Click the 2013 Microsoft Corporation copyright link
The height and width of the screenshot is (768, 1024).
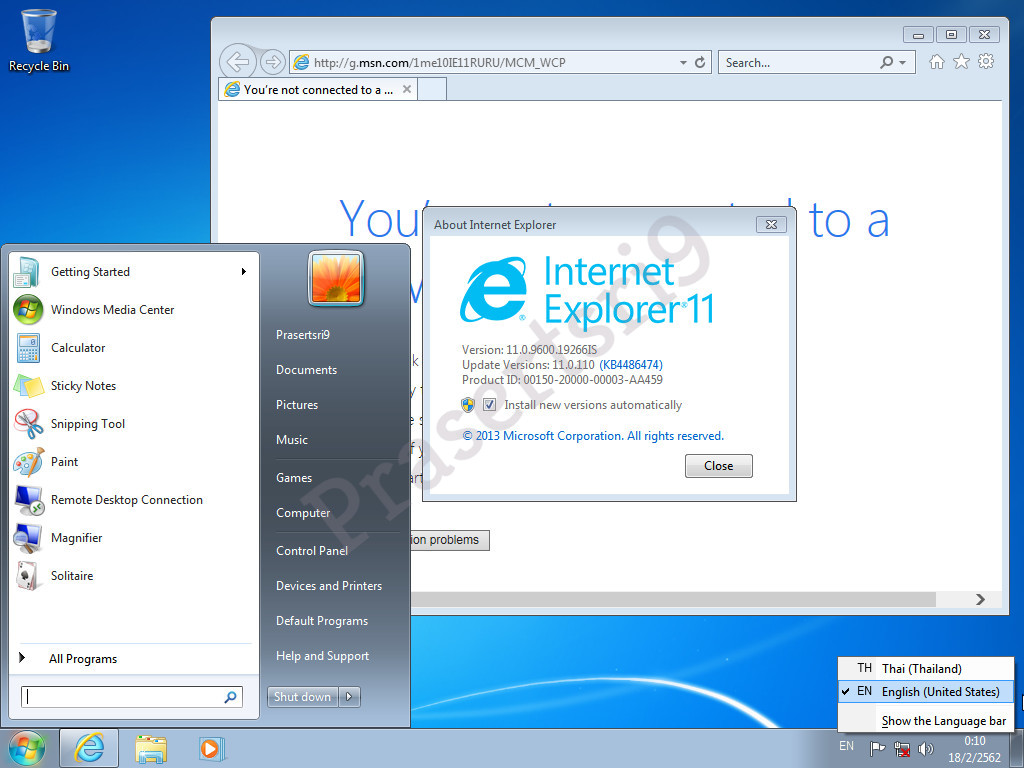click(593, 436)
